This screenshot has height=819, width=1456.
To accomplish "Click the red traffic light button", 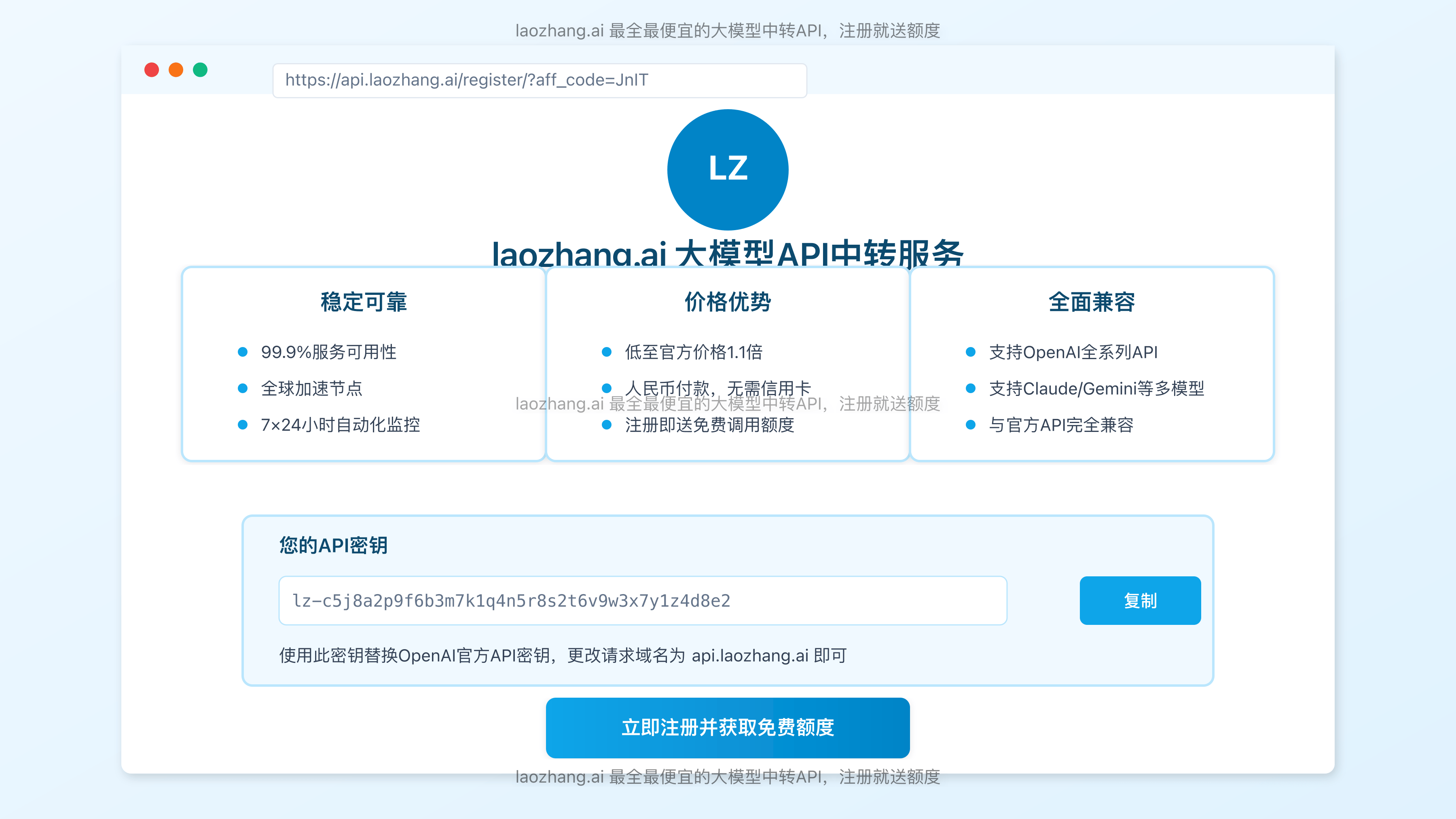I will [x=152, y=70].
